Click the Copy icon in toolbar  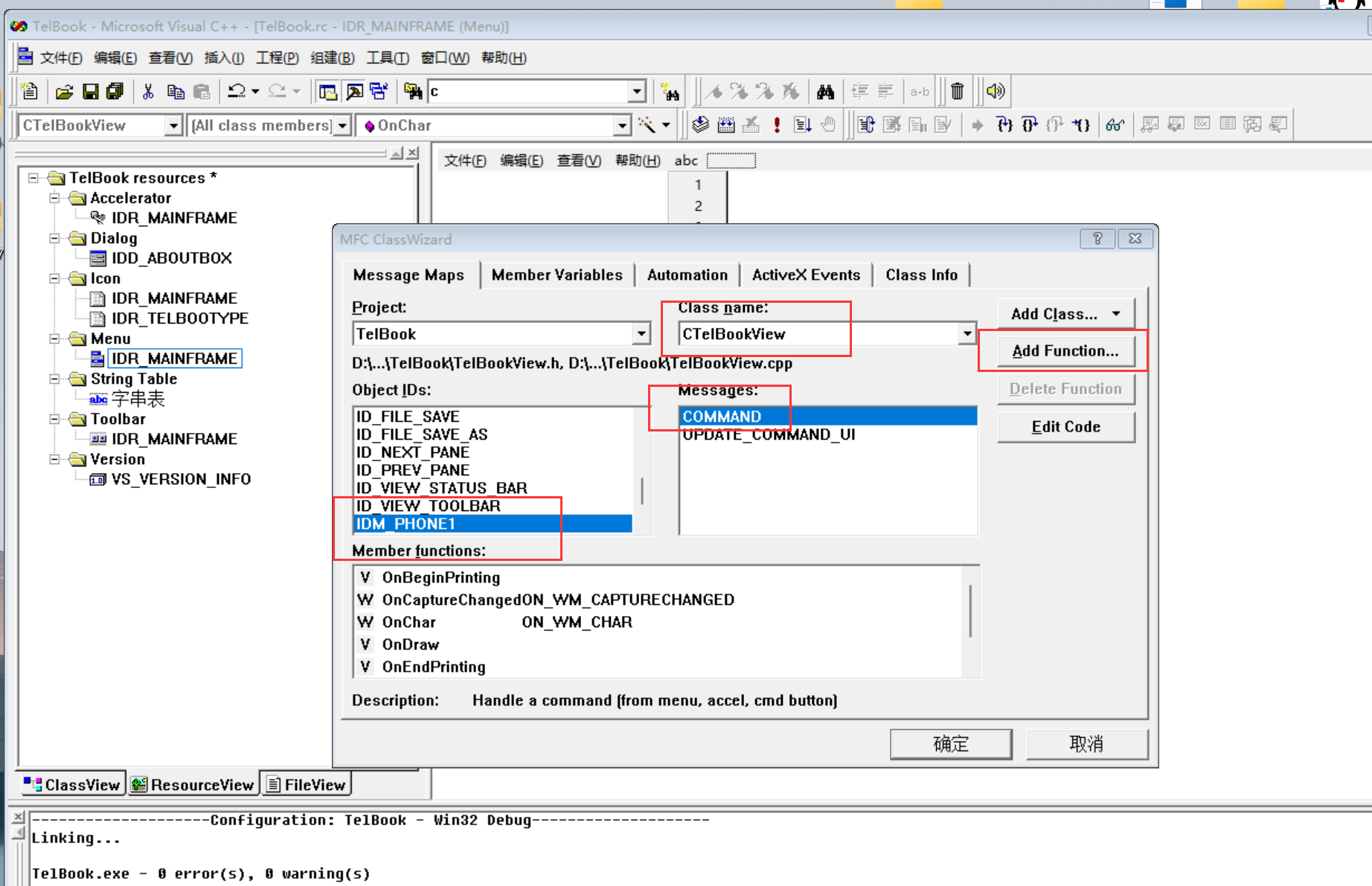pos(176,92)
